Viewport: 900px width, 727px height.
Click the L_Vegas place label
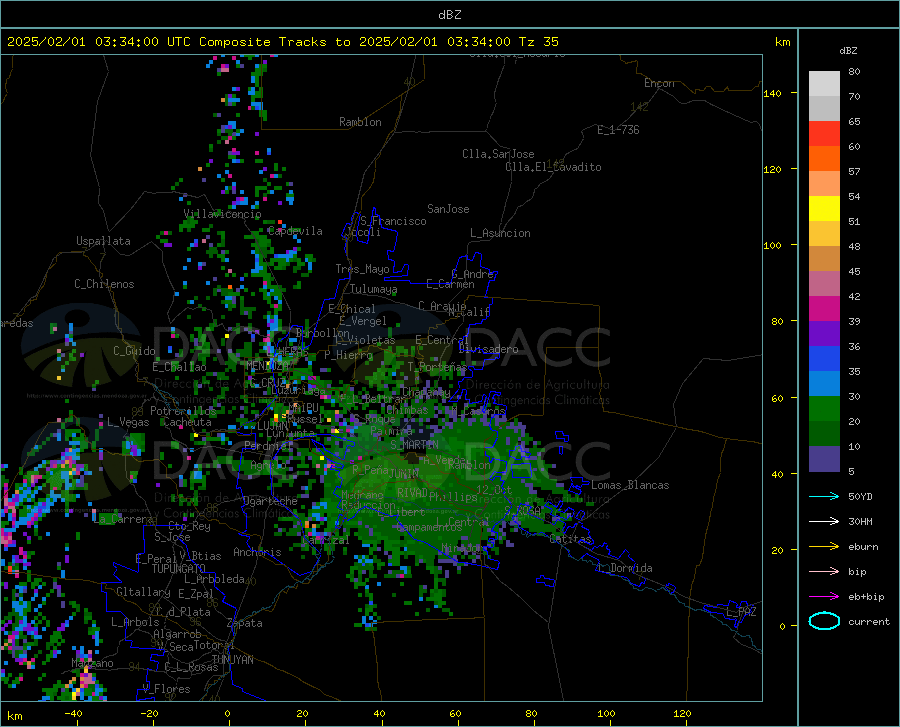pyautogui.click(x=128, y=422)
